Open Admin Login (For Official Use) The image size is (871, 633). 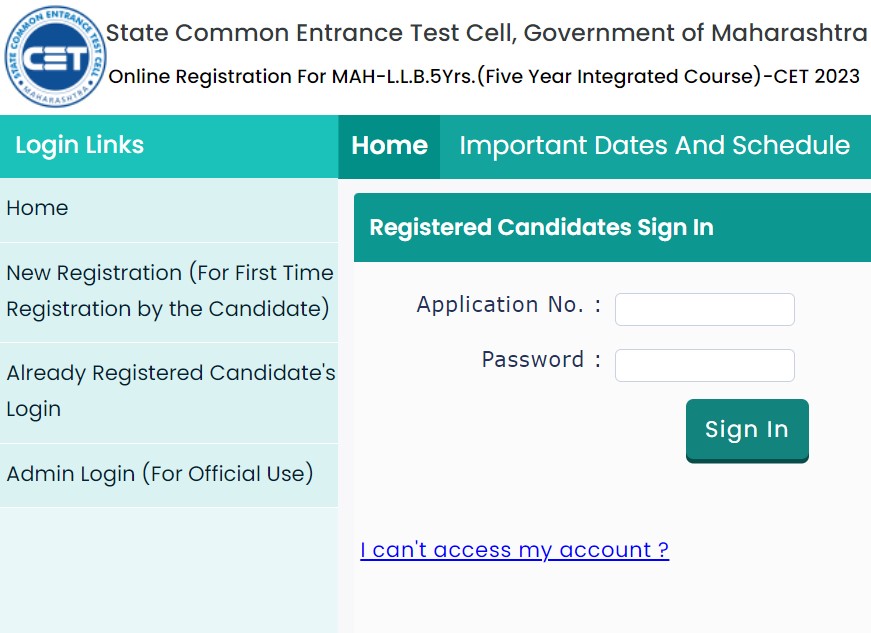click(160, 474)
